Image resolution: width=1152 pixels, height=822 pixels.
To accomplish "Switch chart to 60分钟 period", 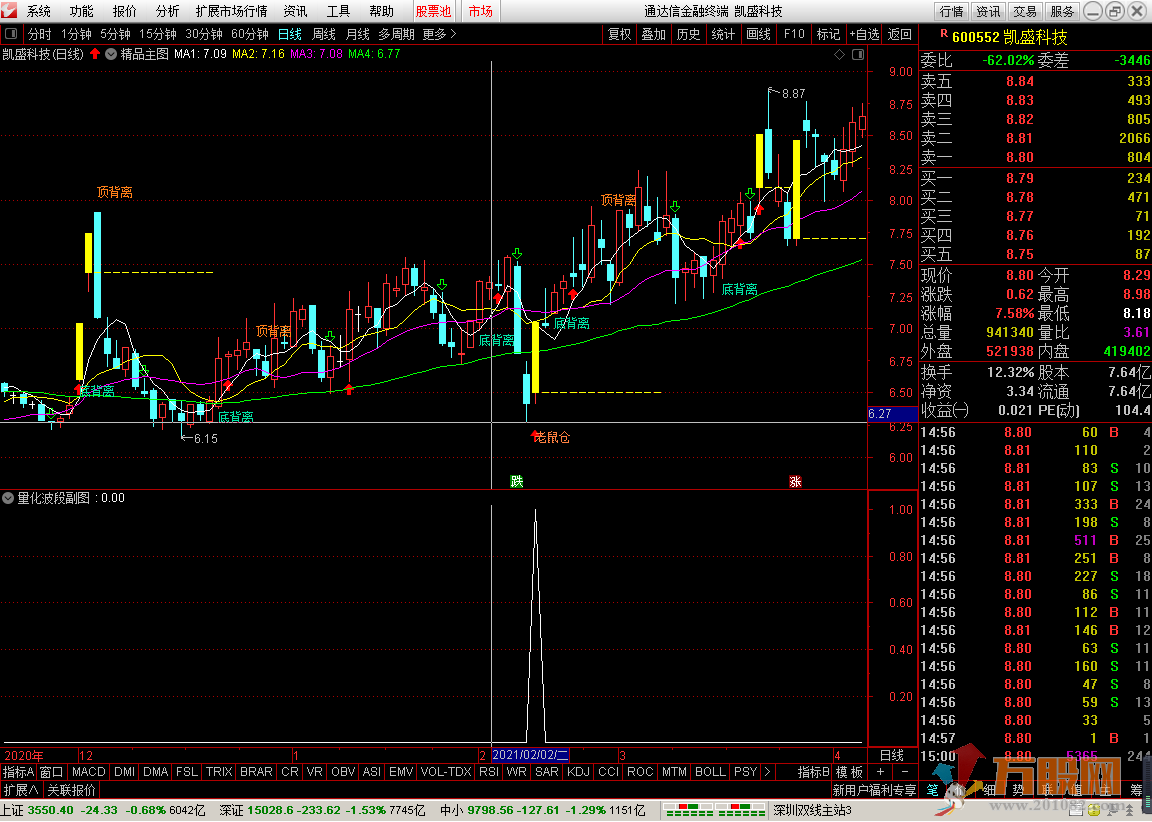I will pos(249,34).
